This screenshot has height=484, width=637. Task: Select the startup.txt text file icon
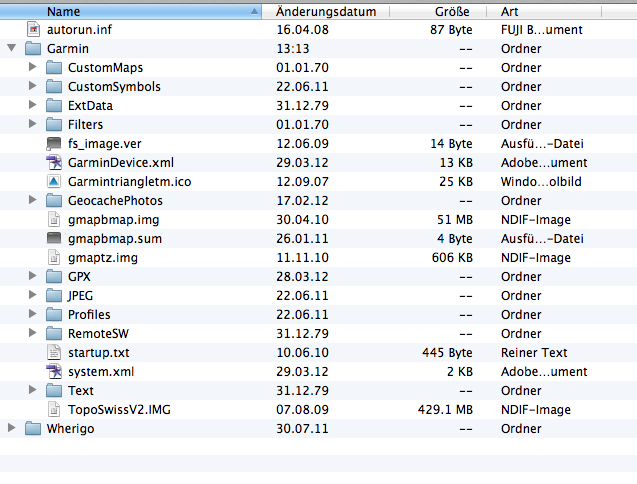pos(54,352)
